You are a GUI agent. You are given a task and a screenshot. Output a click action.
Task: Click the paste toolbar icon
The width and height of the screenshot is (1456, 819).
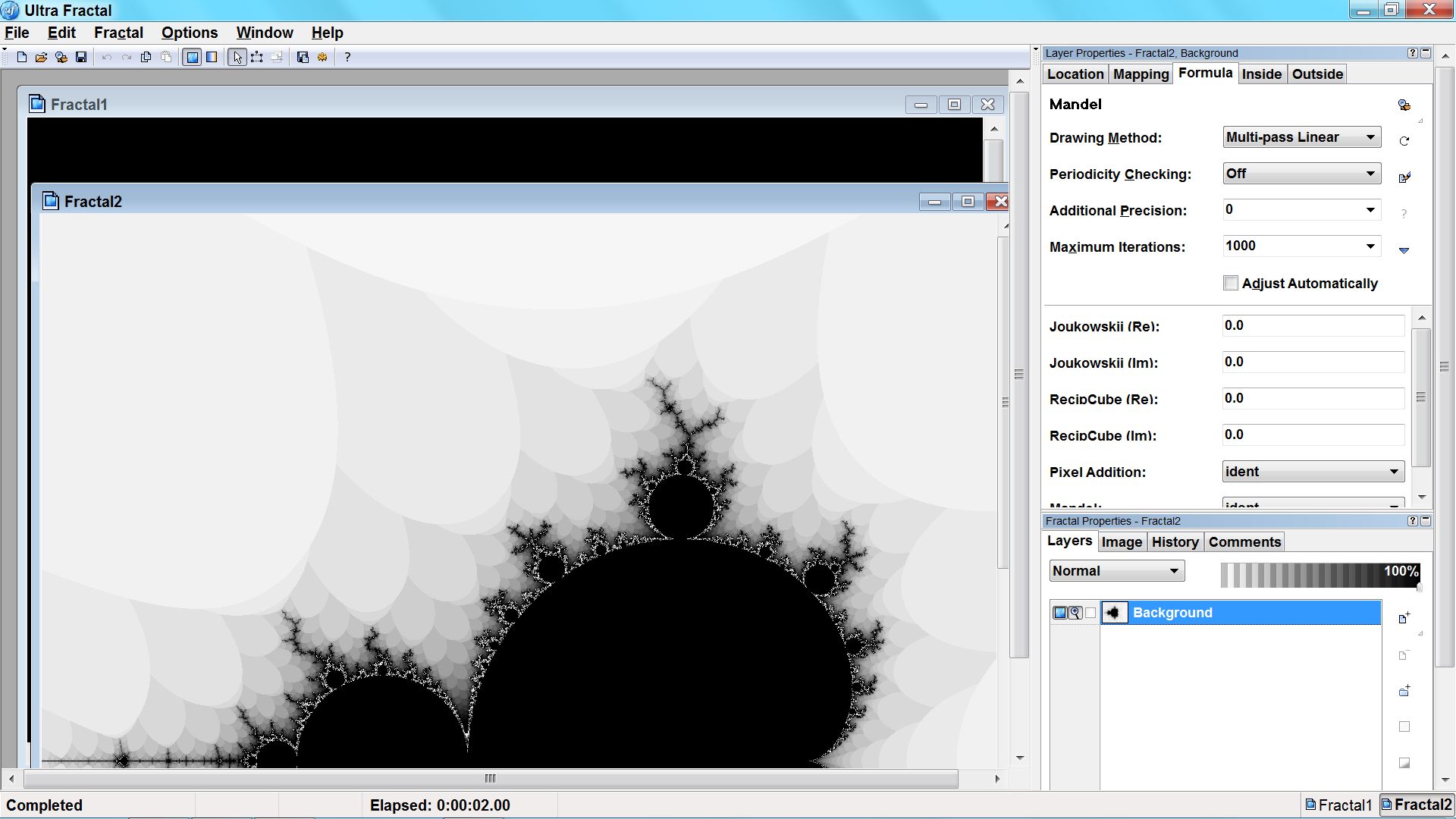(x=166, y=57)
